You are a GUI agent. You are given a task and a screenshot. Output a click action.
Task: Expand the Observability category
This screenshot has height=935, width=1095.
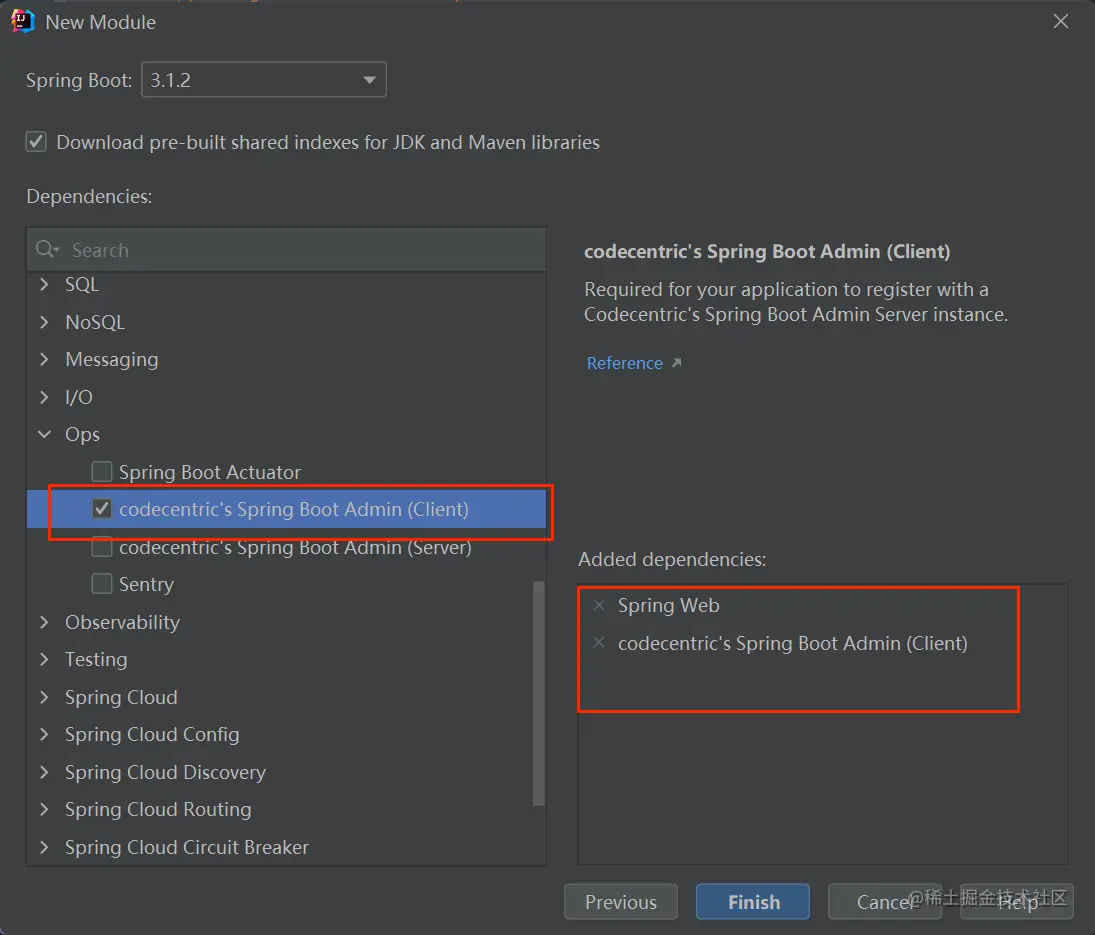(44, 621)
